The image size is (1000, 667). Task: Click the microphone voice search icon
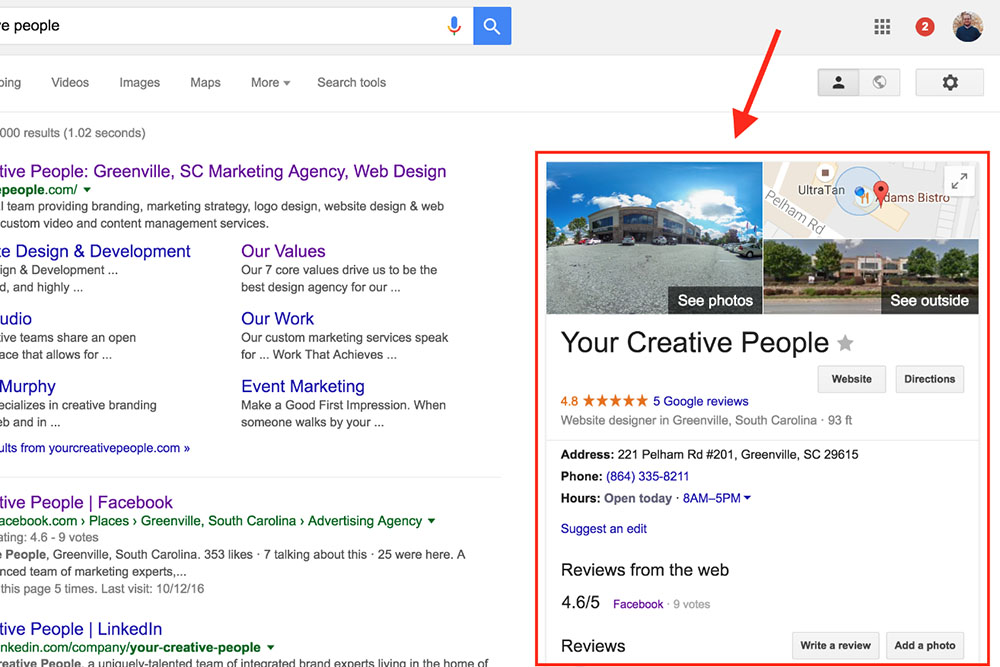coord(454,26)
